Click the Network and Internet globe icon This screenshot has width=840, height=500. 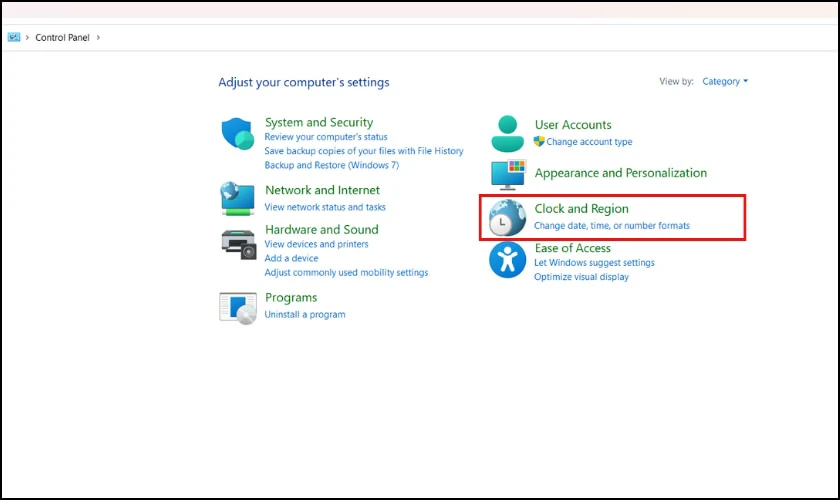[x=237, y=198]
